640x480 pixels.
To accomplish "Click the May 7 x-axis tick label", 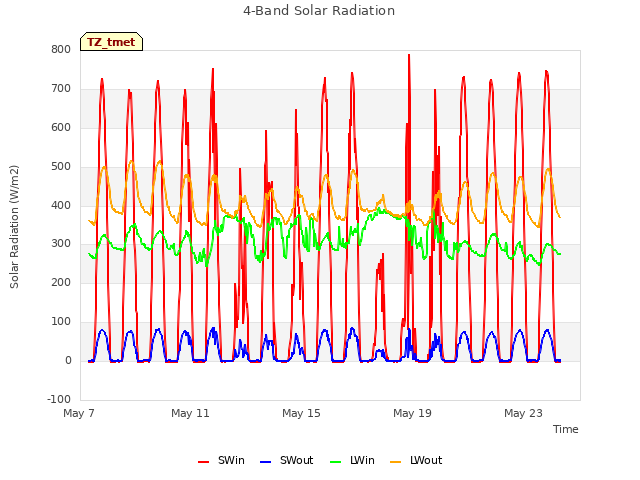I will pyautogui.click(x=79, y=413).
